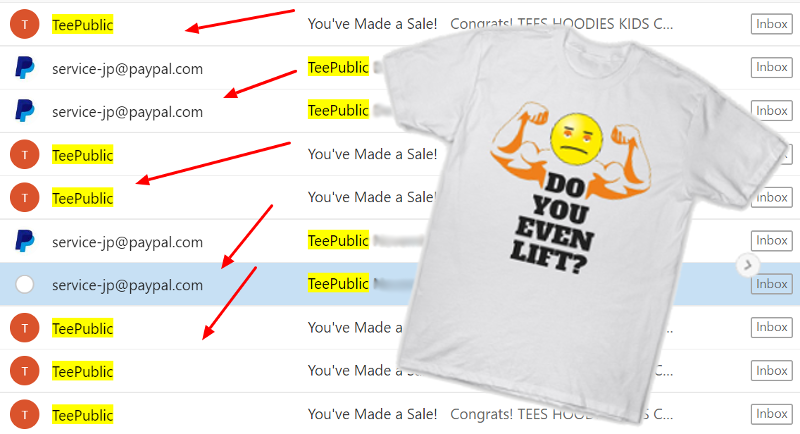Click the PayPal logo in the sixth email row

coord(24,241)
